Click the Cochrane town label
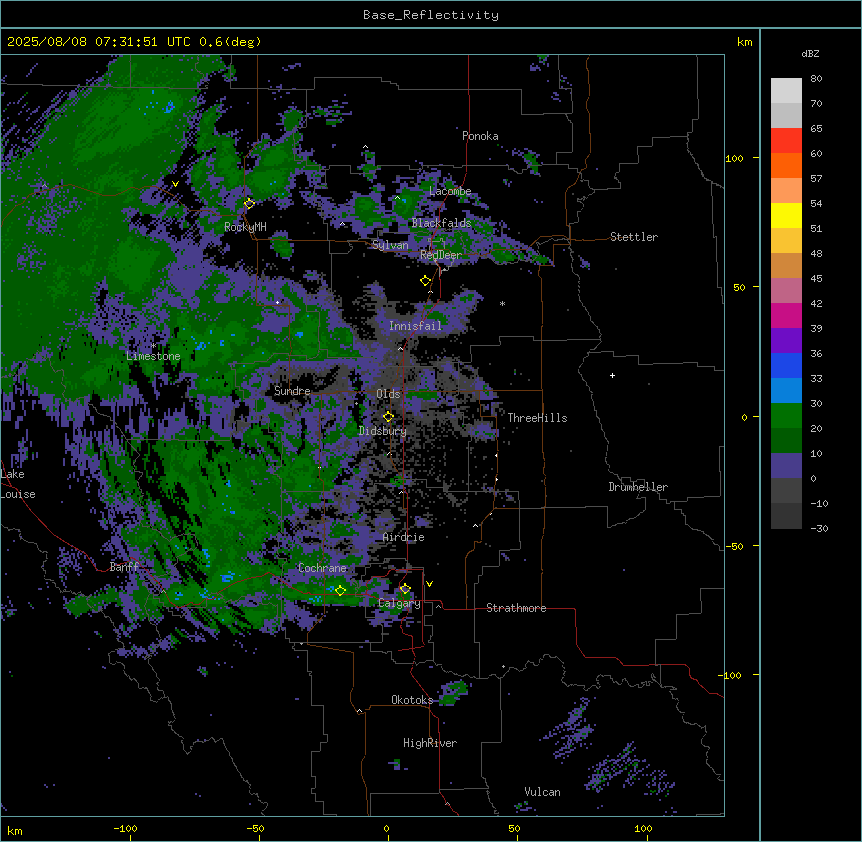Screen dimensions: 862x842 322,568
